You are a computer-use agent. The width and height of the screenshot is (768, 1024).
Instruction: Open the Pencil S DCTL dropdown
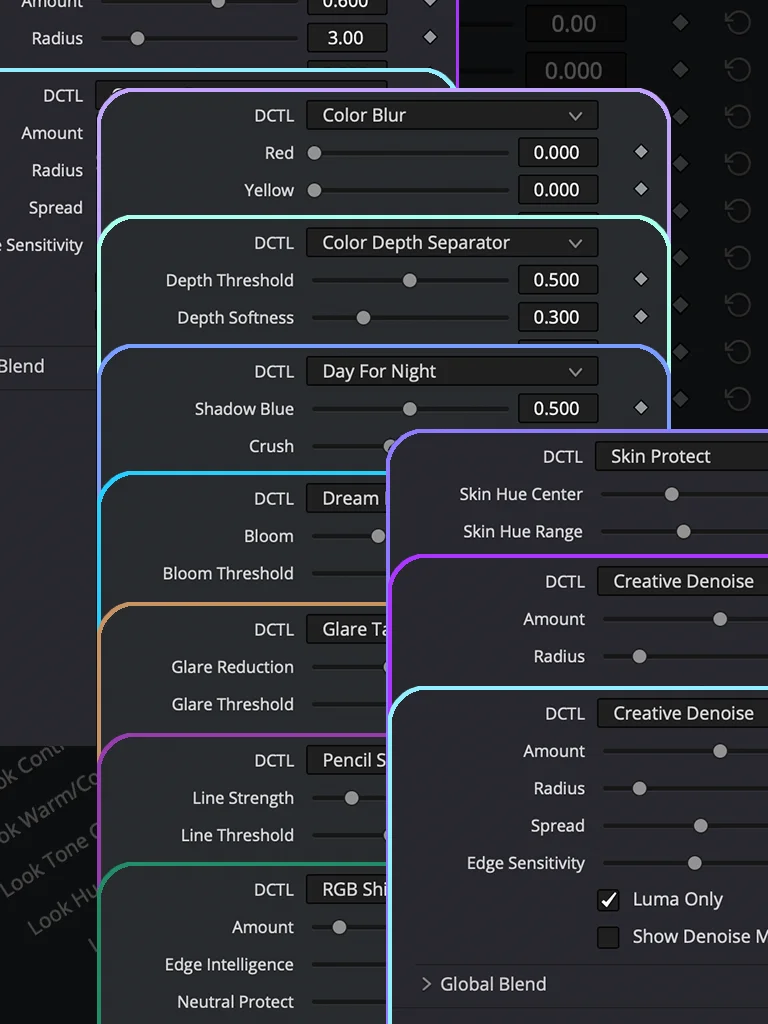point(347,760)
